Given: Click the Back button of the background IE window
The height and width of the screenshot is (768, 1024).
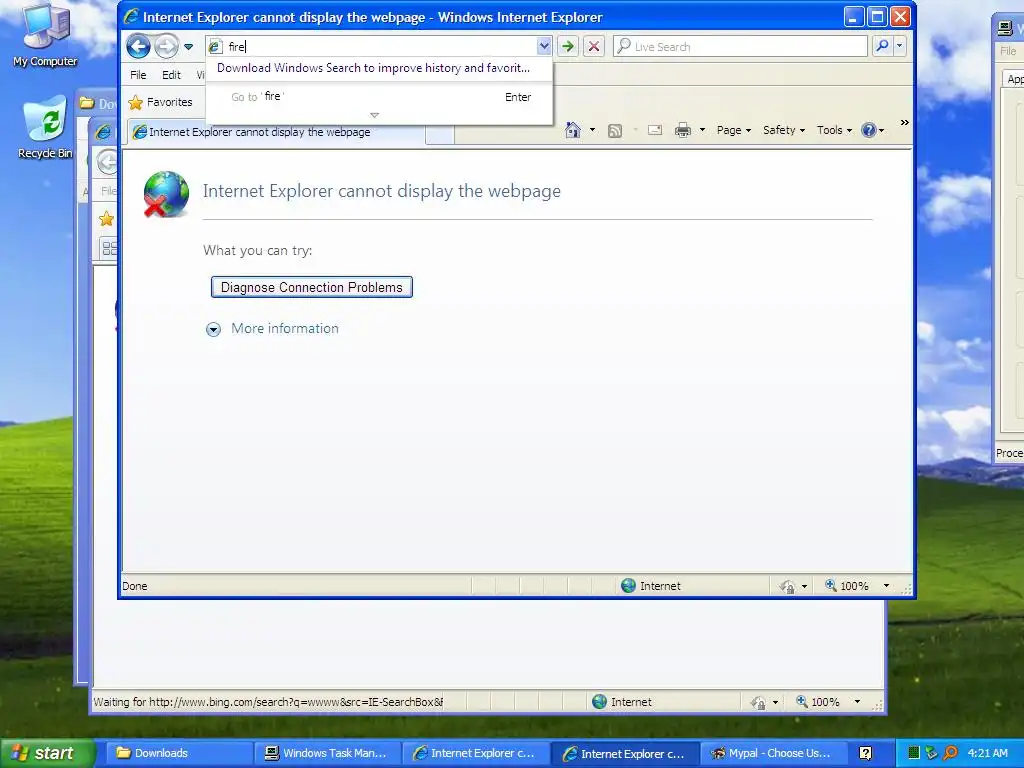Looking at the screenshot, I should [x=106, y=162].
